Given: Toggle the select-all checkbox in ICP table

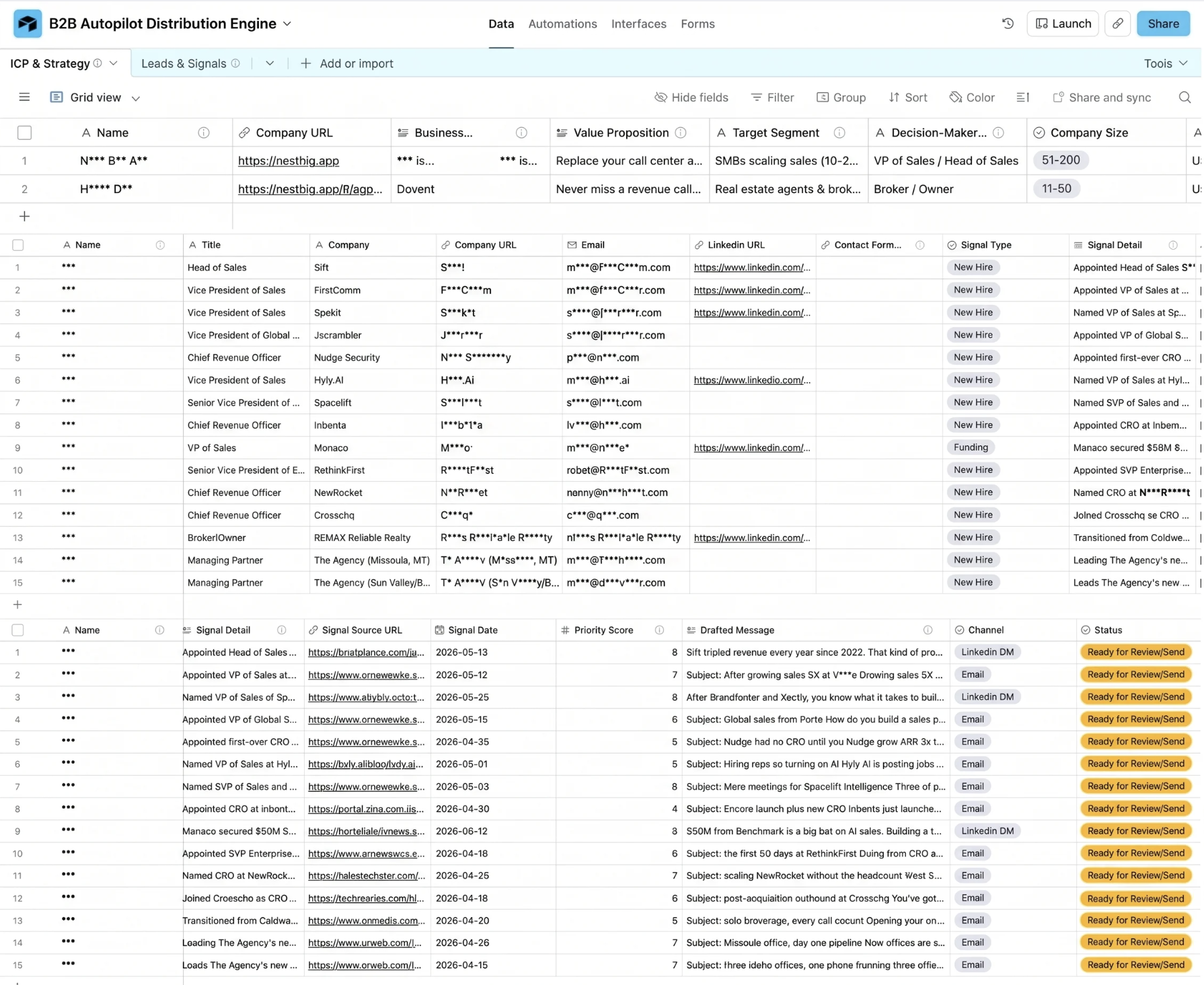Looking at the screenshot, I should [x=24, y=133].
